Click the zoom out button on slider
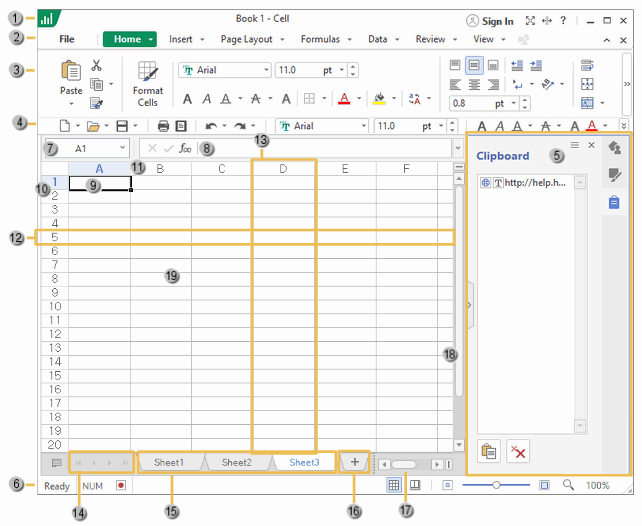The width and height of the screenshot is (642, 526). click(x=448, y=485)
